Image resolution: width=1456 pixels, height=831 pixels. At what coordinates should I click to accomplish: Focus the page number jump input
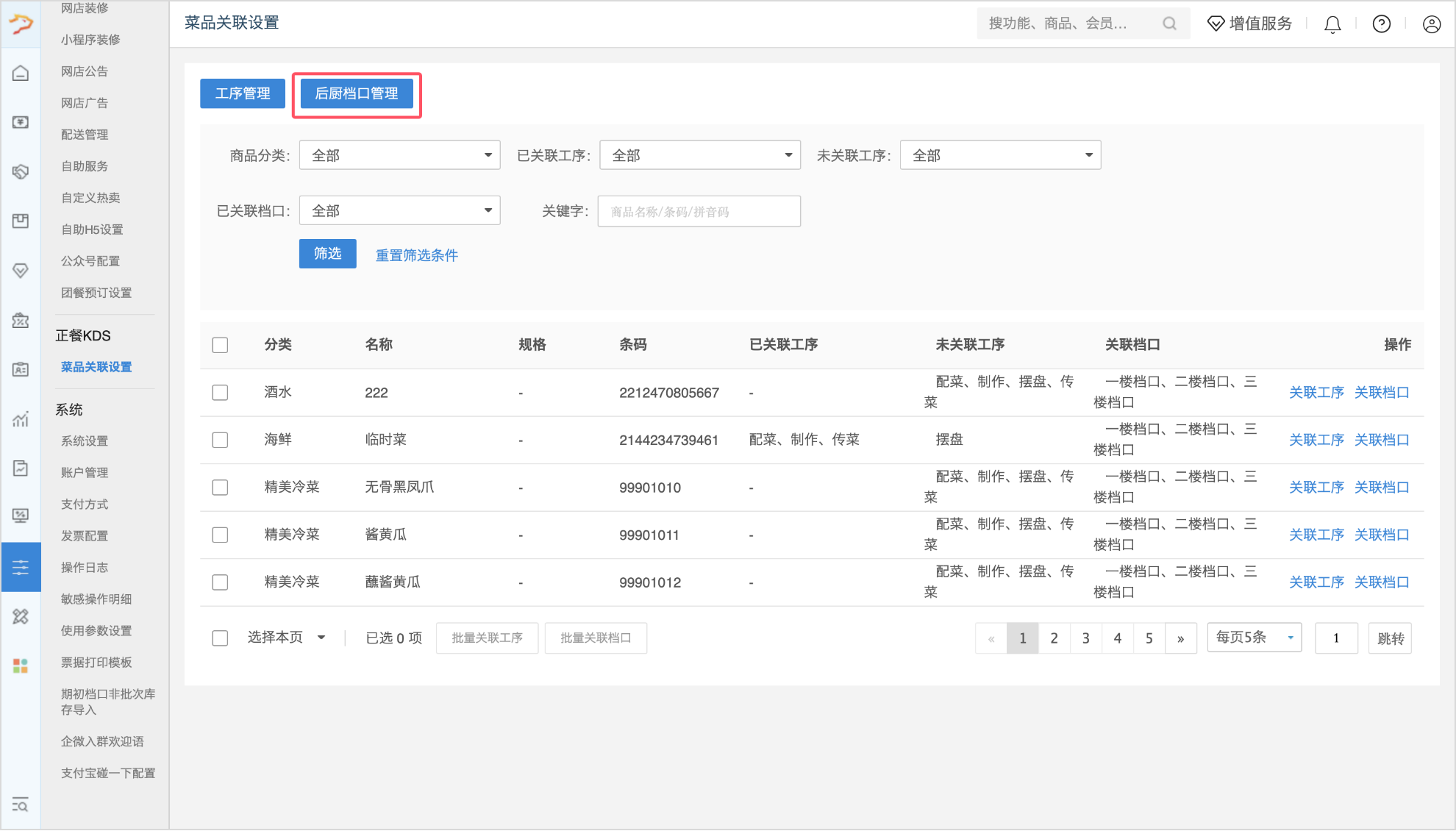1336,638
